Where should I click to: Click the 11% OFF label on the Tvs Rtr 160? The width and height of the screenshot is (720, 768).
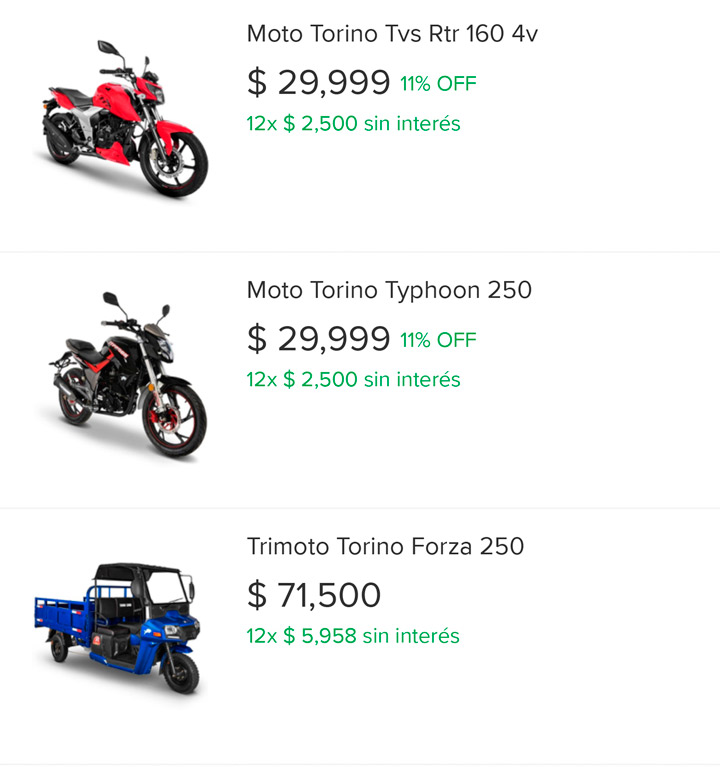(438, 84)
